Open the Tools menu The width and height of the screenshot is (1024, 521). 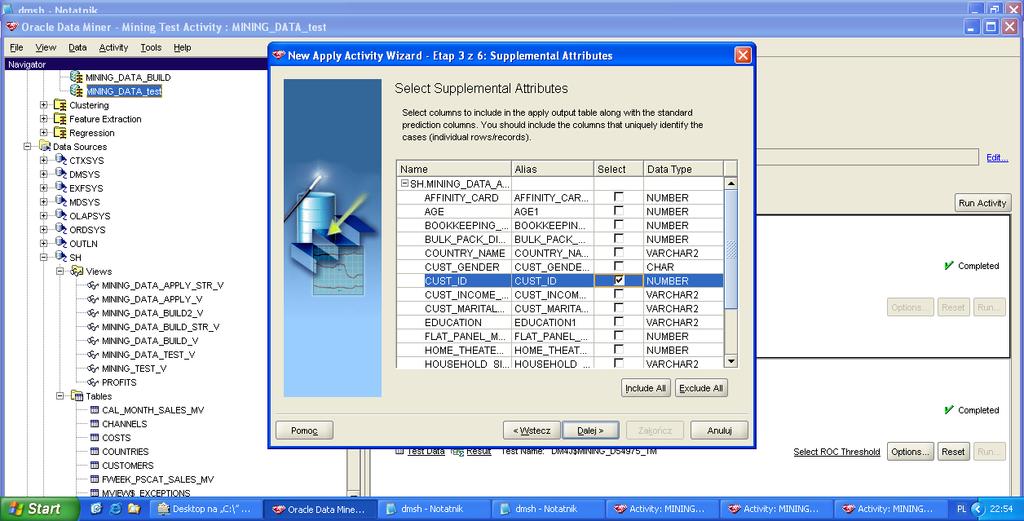click(151, 48)
